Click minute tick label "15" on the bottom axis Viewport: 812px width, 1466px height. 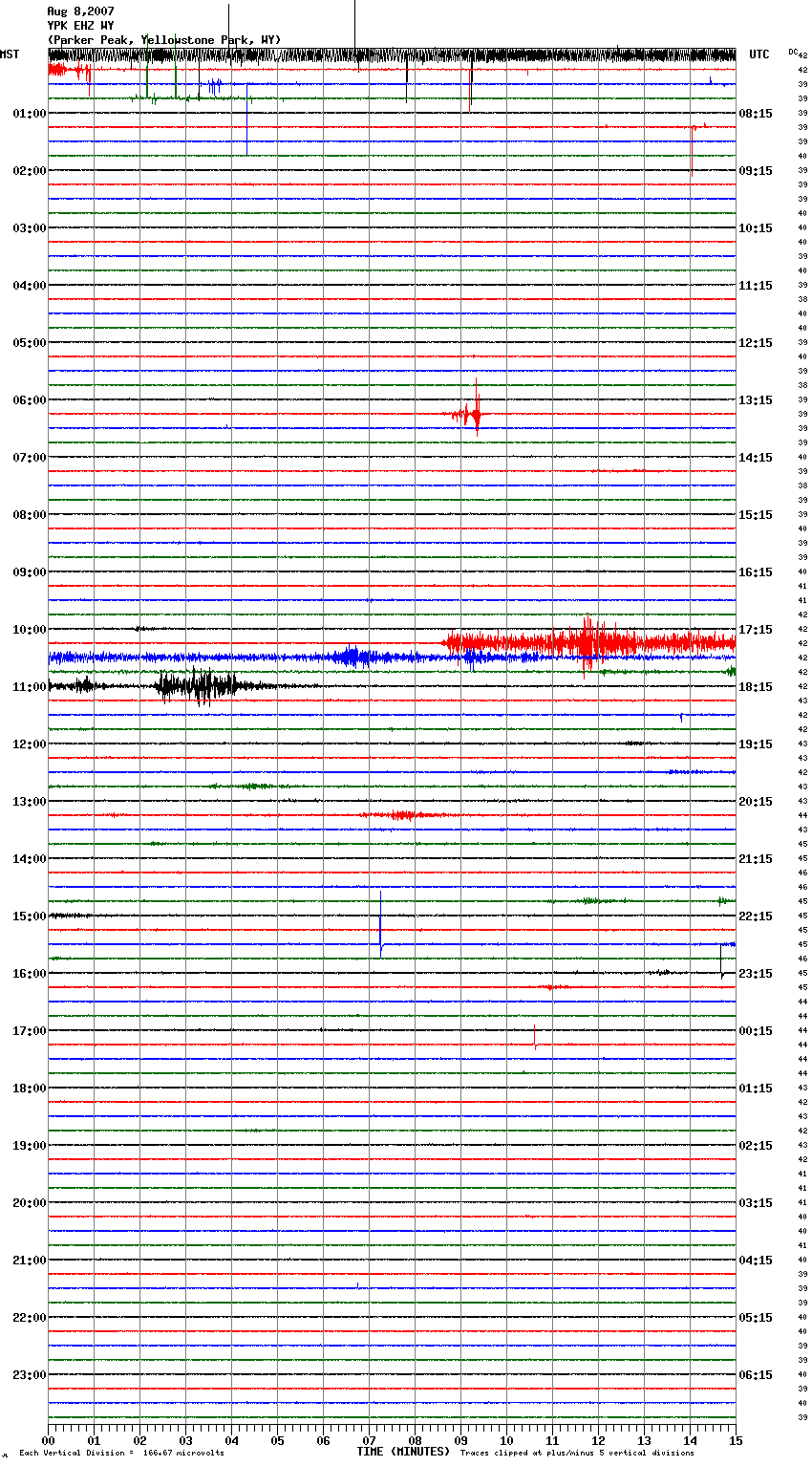(x=736, y=1441)
